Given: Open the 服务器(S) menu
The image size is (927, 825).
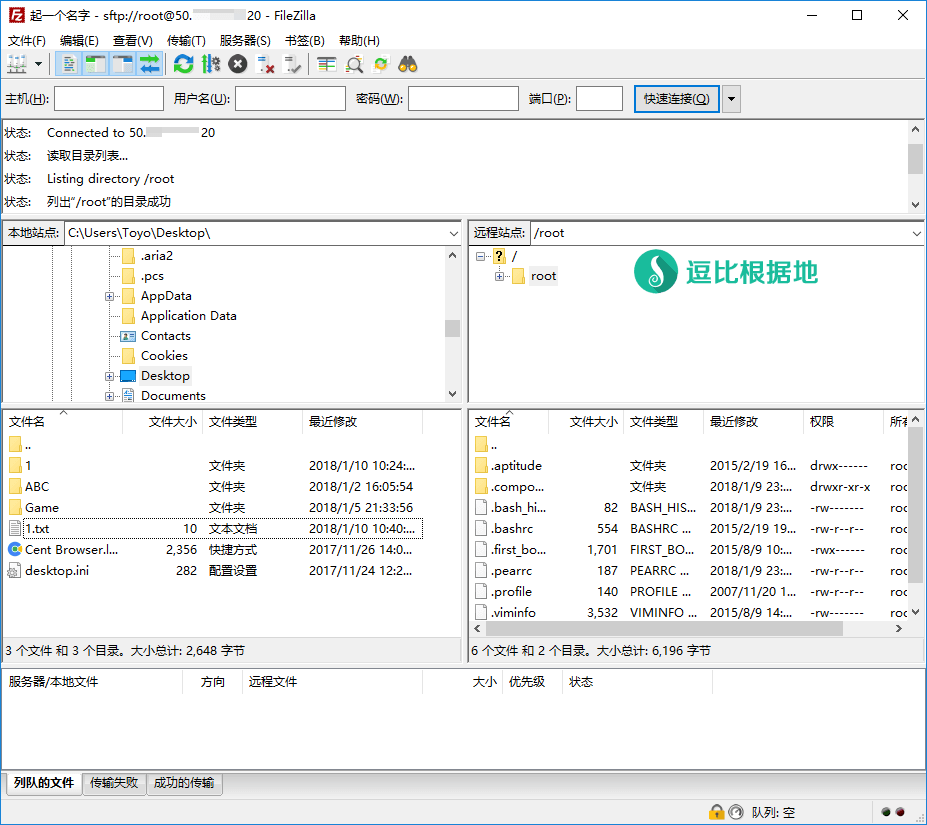Looking at the screenshot, I should (x=244, y=41).
